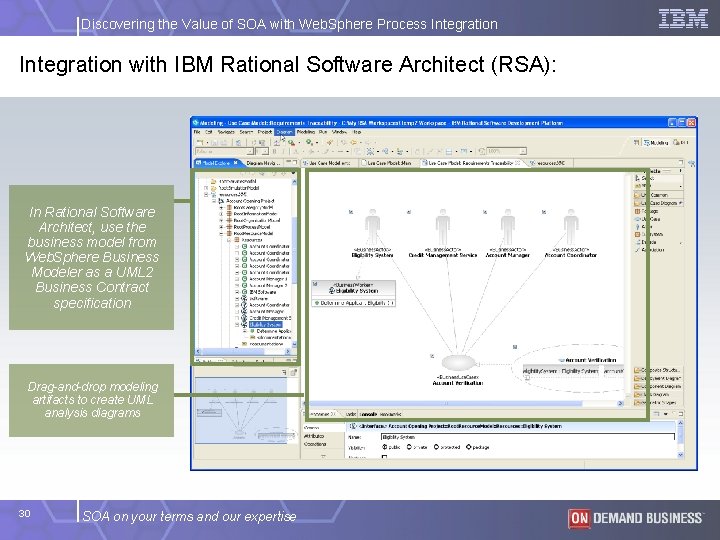
Task: Select the Account Verification use case ellipse
Action: (458, 363)
